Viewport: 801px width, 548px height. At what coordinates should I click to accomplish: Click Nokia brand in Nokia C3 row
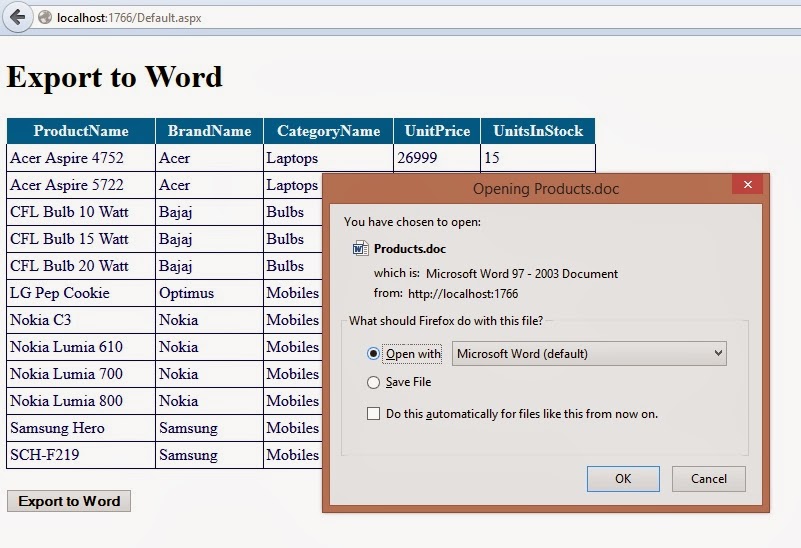209,320
